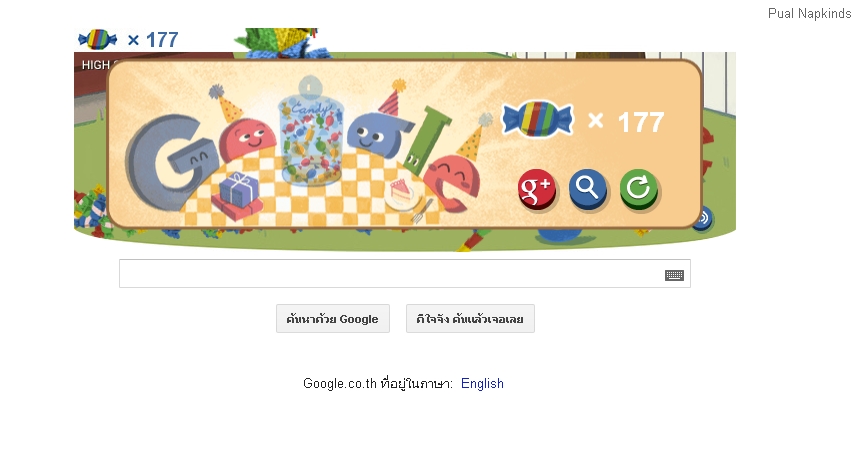
Task: Click the ดีใจจัง ค้นแล้วเจอเลย button
Action: point(470,319)
